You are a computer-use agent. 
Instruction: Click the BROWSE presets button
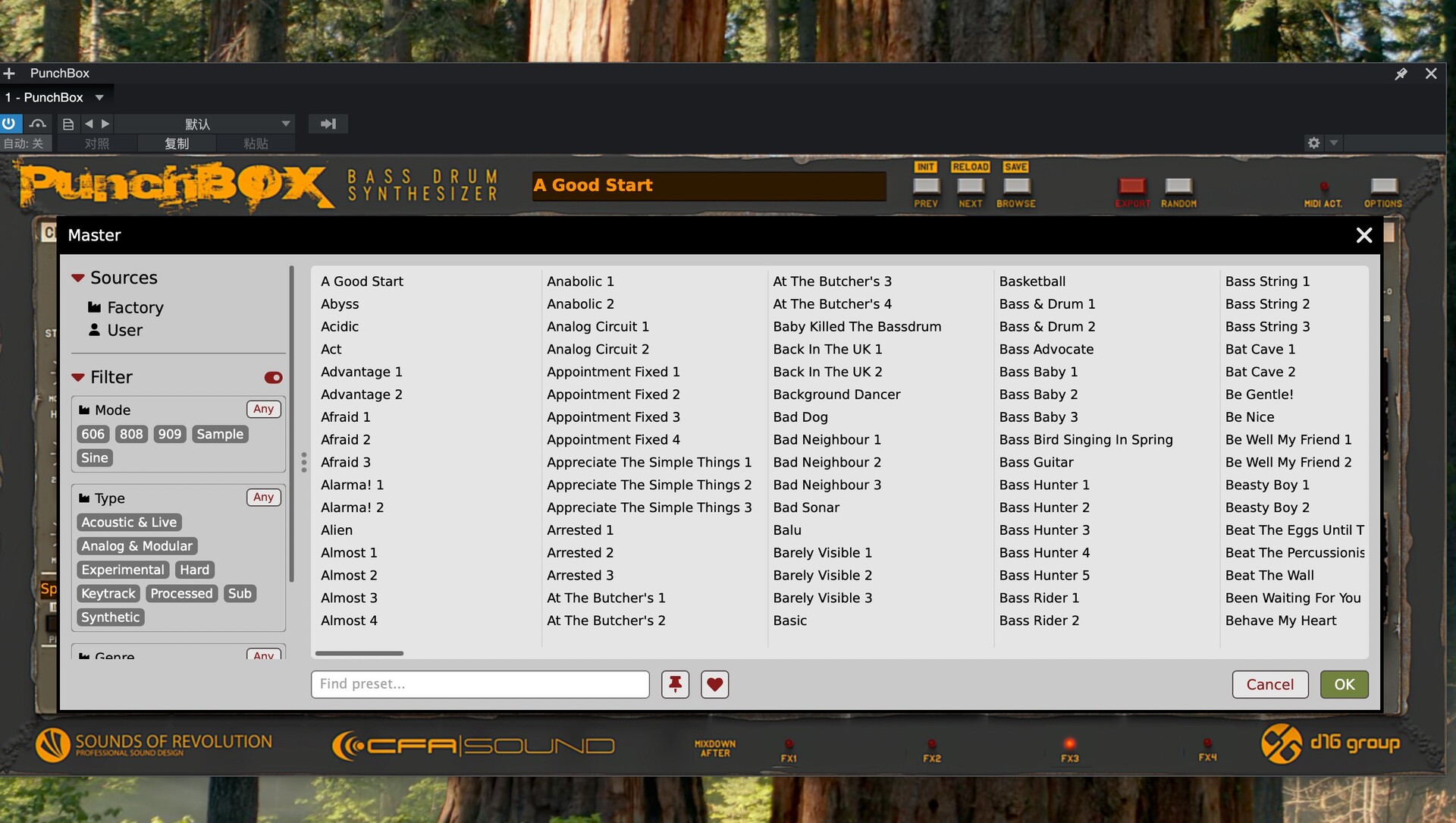tap(1016, 186)
